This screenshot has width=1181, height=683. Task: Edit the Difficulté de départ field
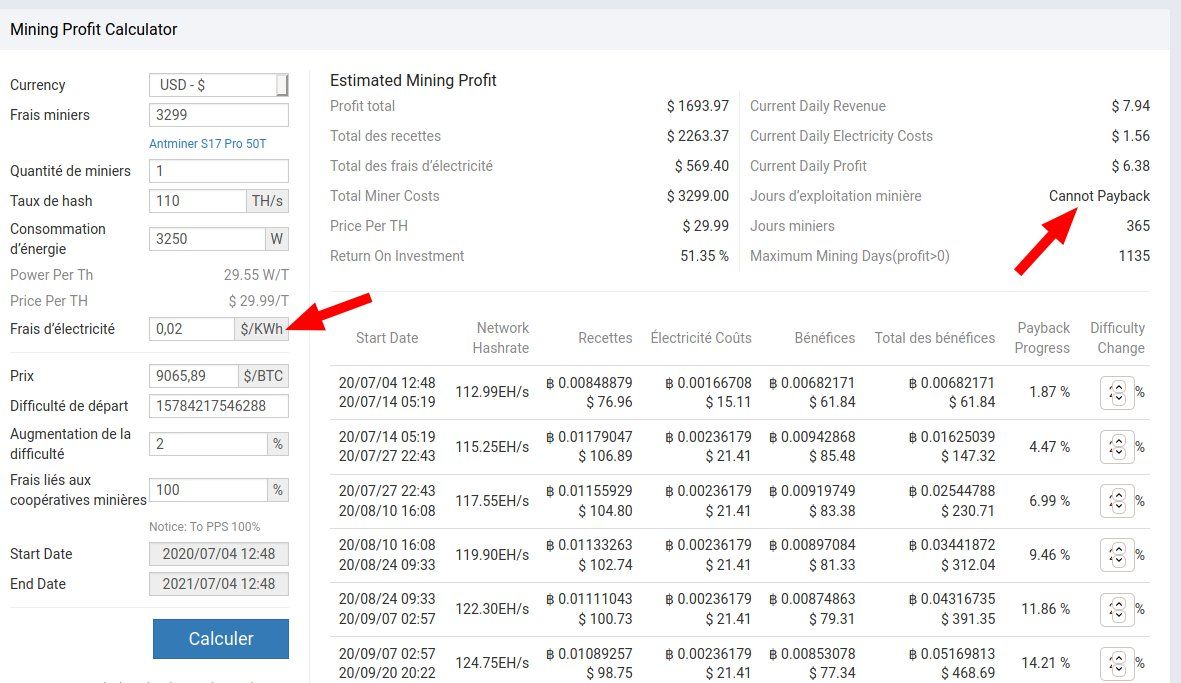pos(218,406)
